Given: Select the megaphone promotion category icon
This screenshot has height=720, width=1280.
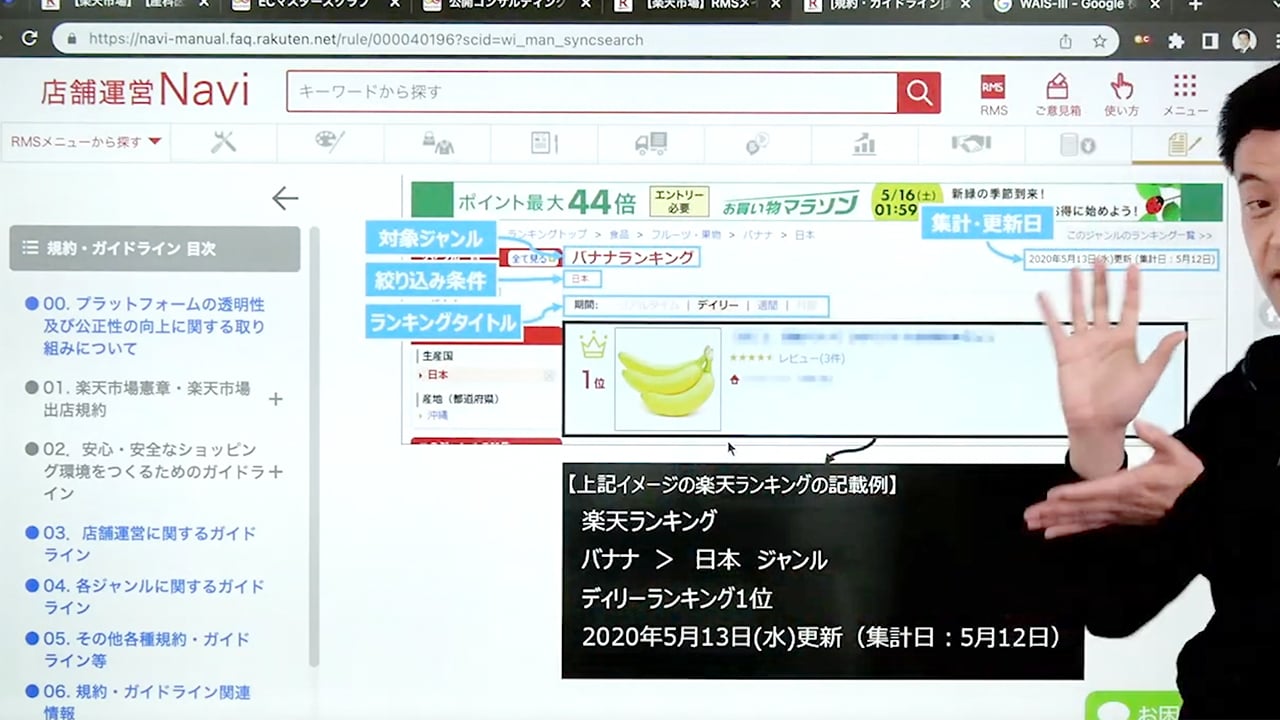Looking at the screenshot, I should point(757,143).
